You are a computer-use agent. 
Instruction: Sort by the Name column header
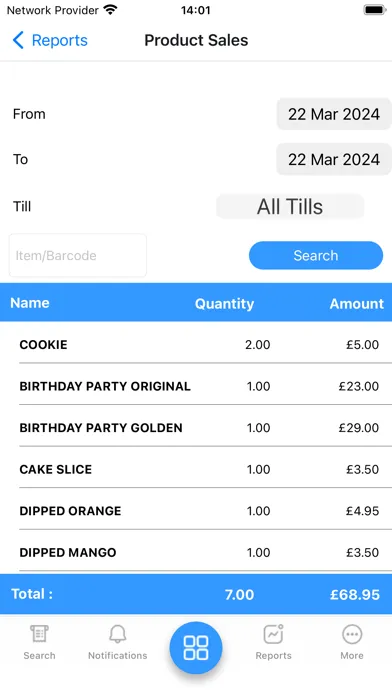[30, 303]
